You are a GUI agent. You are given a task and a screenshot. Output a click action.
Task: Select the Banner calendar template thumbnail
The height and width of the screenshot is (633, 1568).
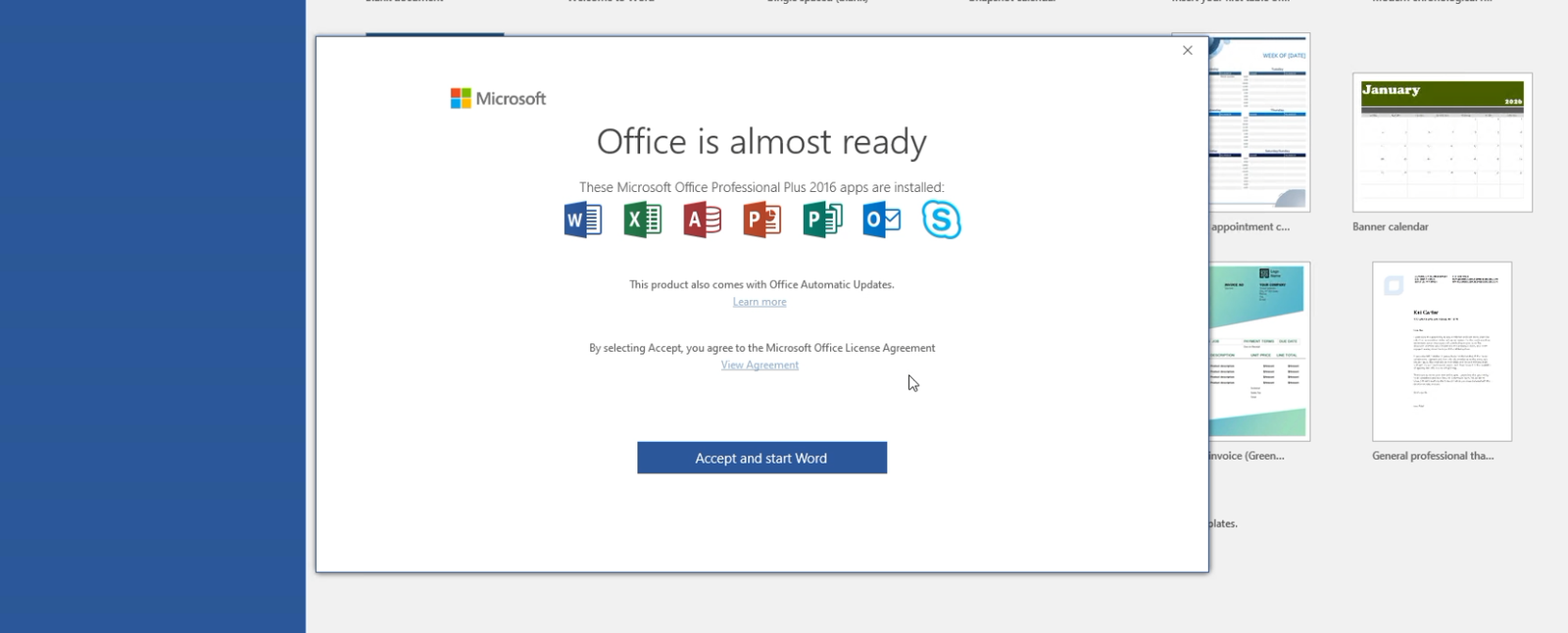[1443, 142]
